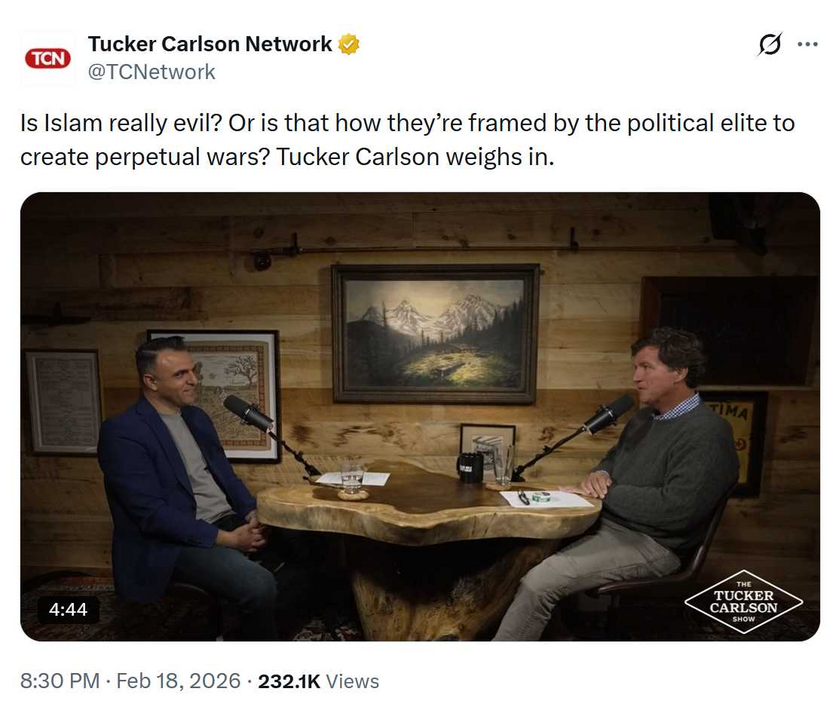Click the 232.1K Views count
Image resolution: width=839 pixels, height=713 pixels.
point(318,681)
